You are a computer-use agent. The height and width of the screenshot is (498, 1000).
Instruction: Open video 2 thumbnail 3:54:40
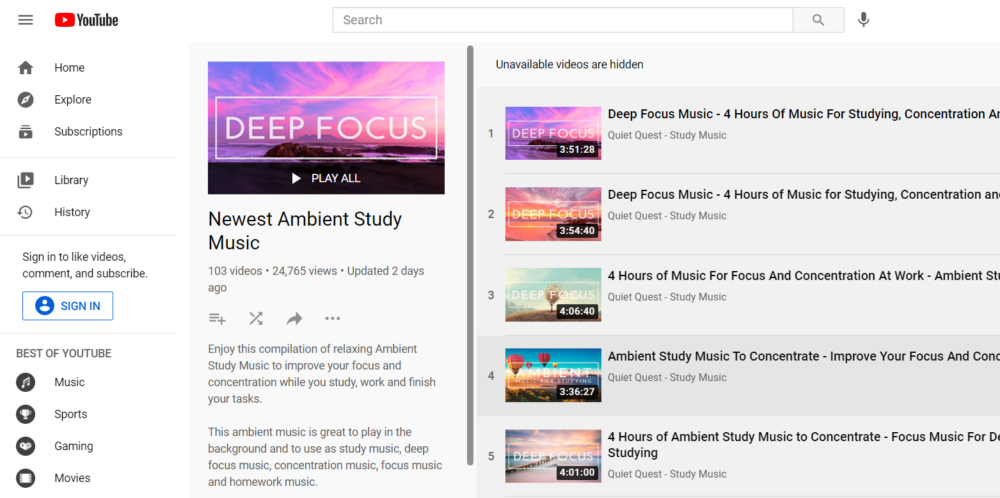click(553, 214)
